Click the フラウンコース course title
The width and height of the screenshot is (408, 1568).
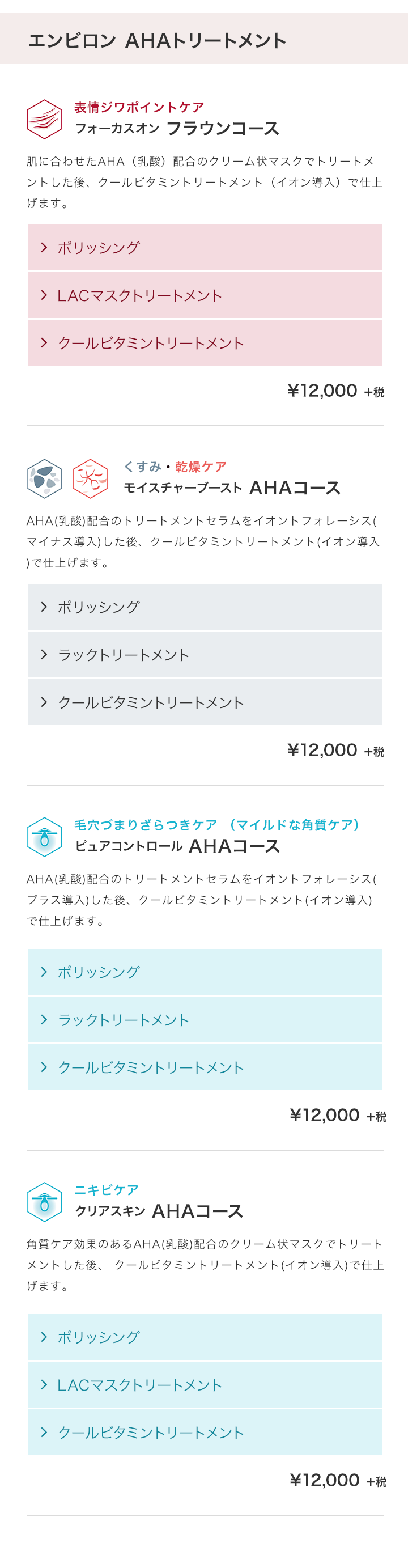click(222, 129)
